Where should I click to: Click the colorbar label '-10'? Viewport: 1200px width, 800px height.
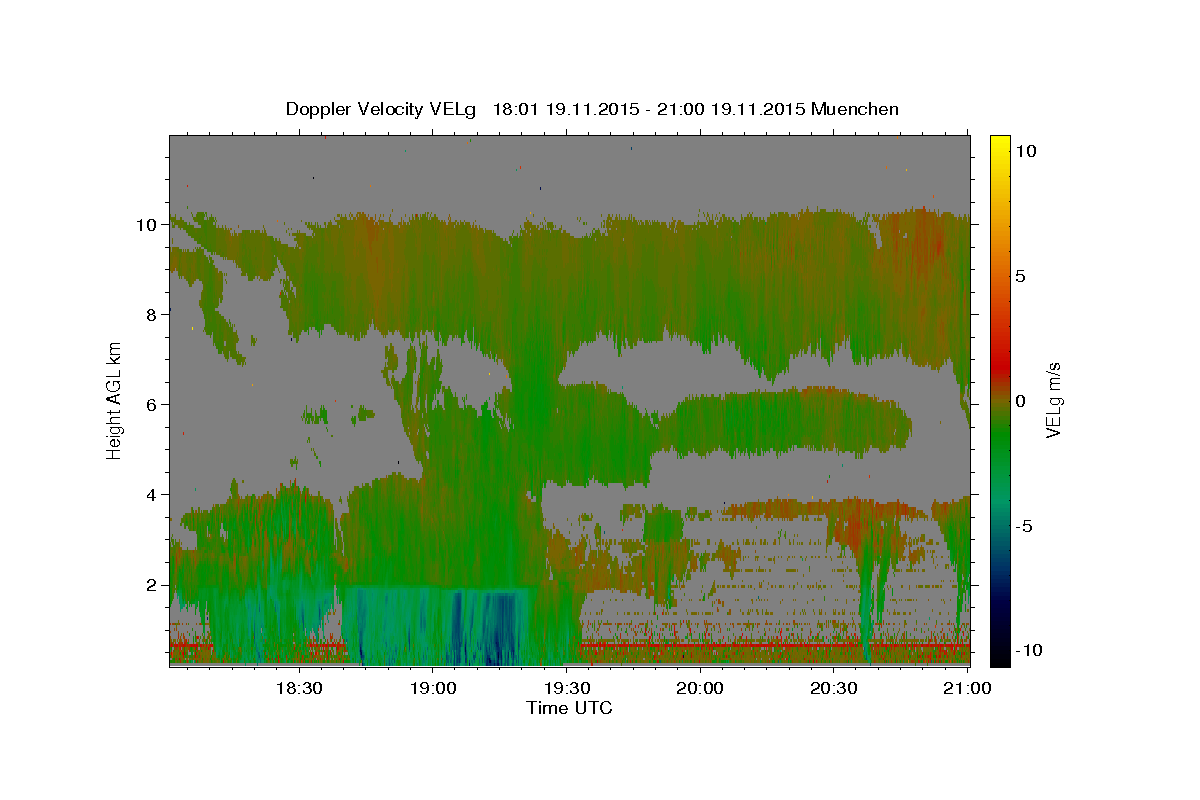[x=1029, y=650]
